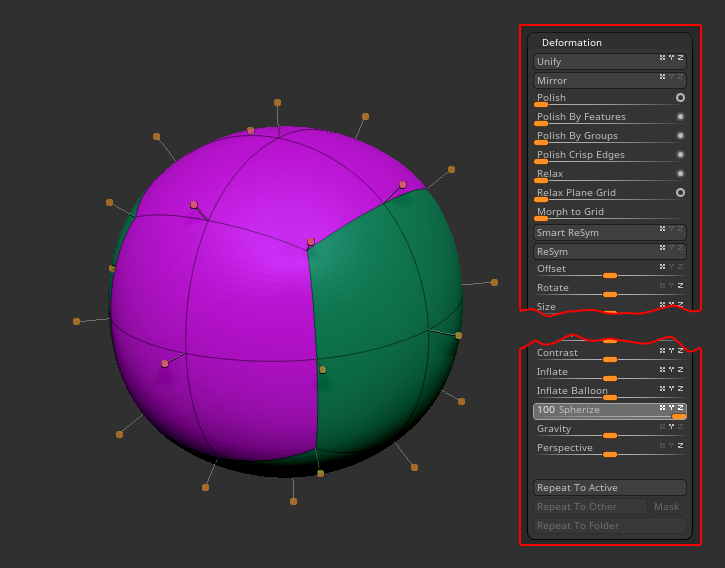Toggle the Y axis on Gravity

672,426
